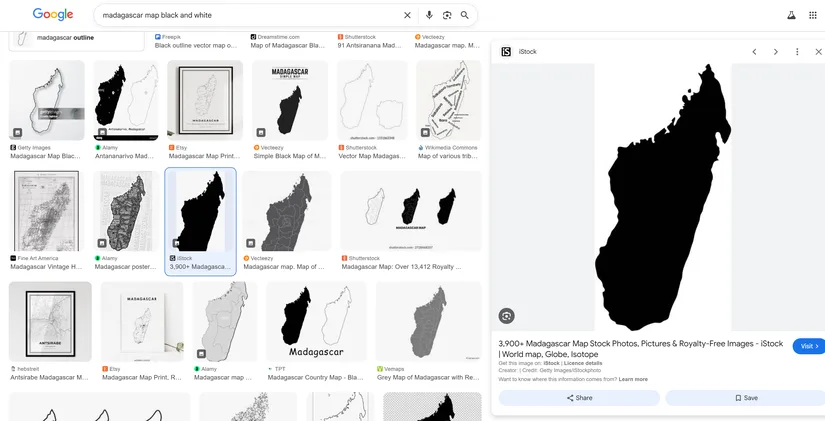Open the 'Licence details' link

tap(583, 363)
